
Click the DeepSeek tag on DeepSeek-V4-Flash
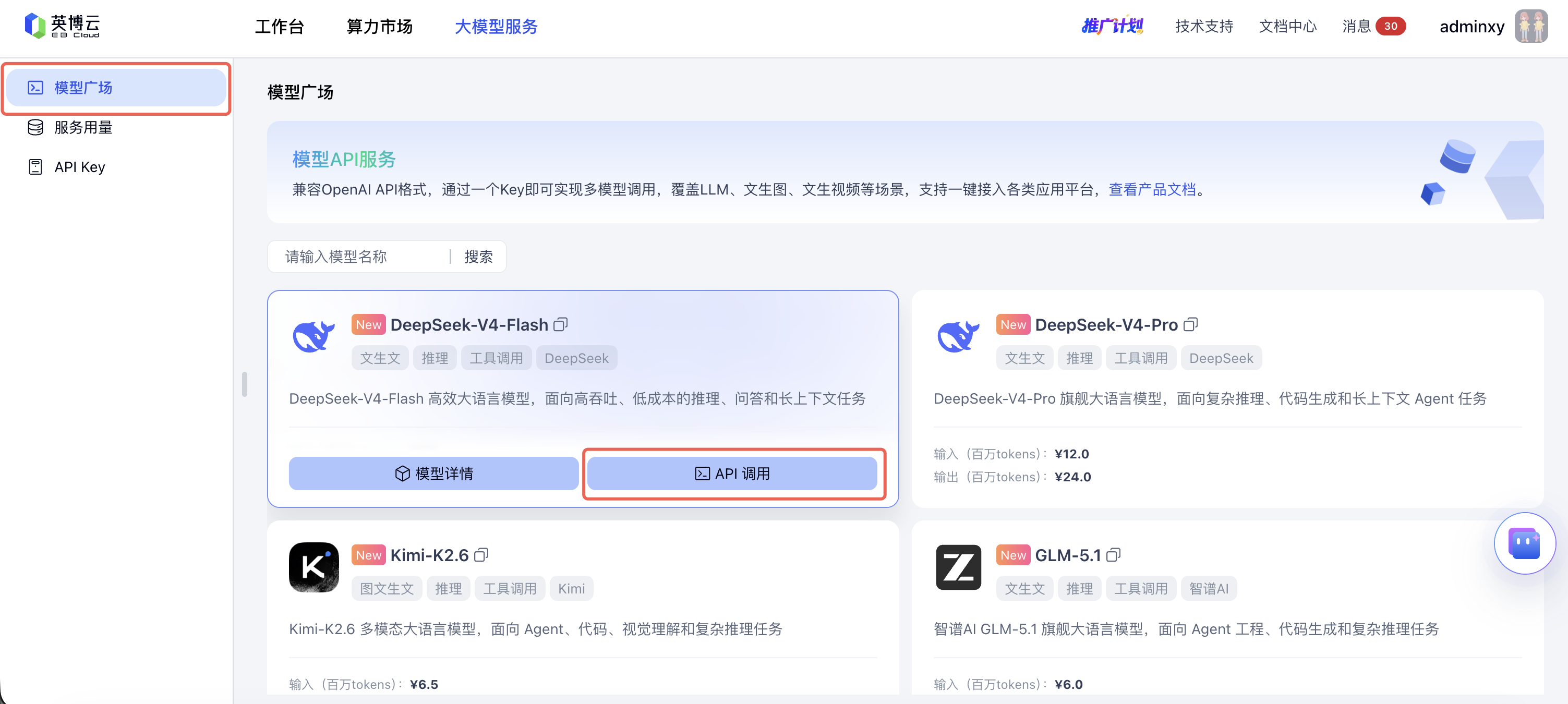576,358
